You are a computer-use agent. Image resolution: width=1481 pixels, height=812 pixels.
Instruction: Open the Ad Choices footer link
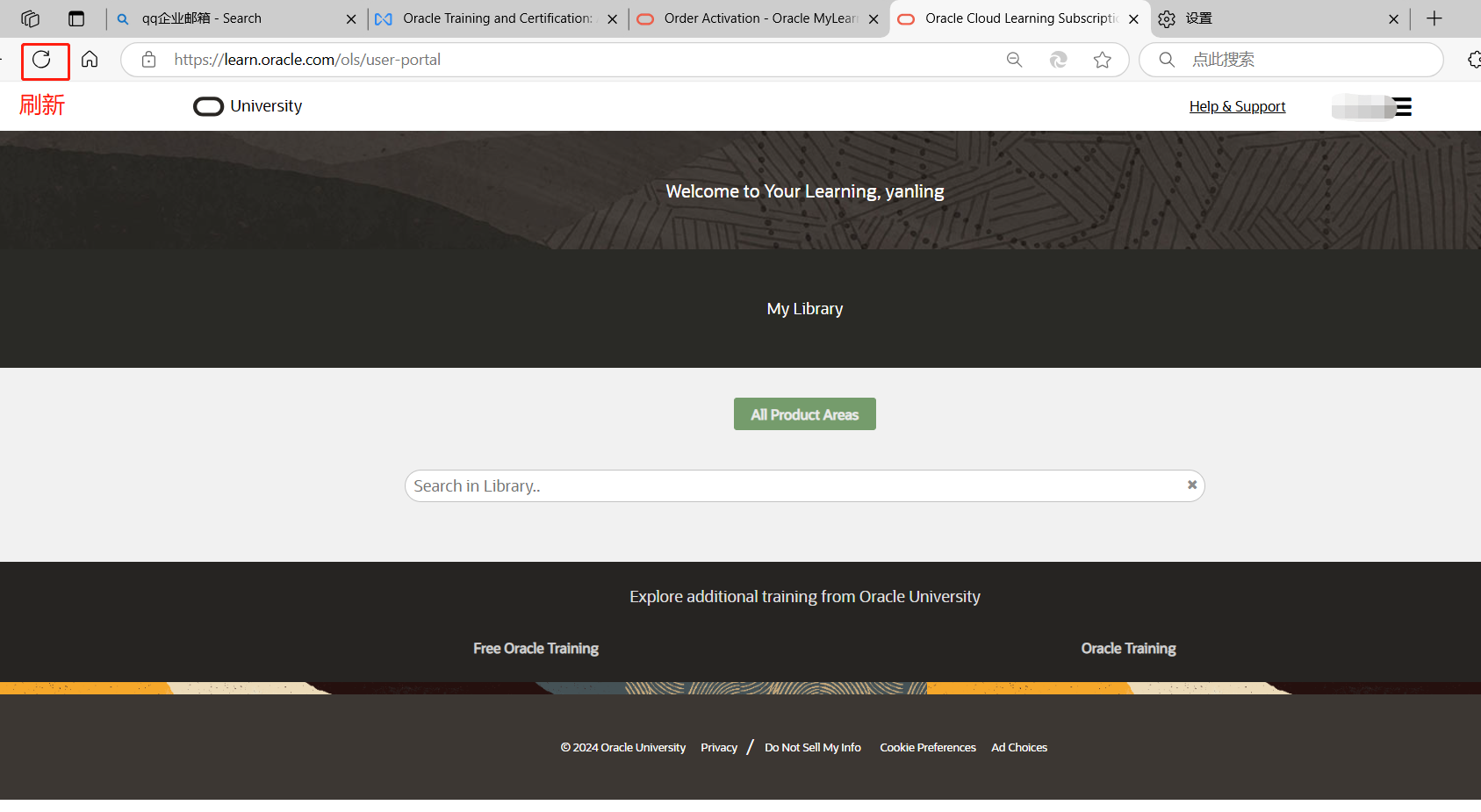pyautogui.click(x=1019, y=748)
